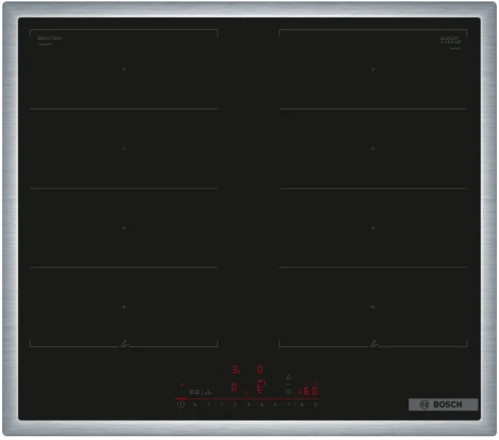The image size is (499, 440).
Task: Set power level 0 on the slider scale
Action: click(x=195, y=405)
